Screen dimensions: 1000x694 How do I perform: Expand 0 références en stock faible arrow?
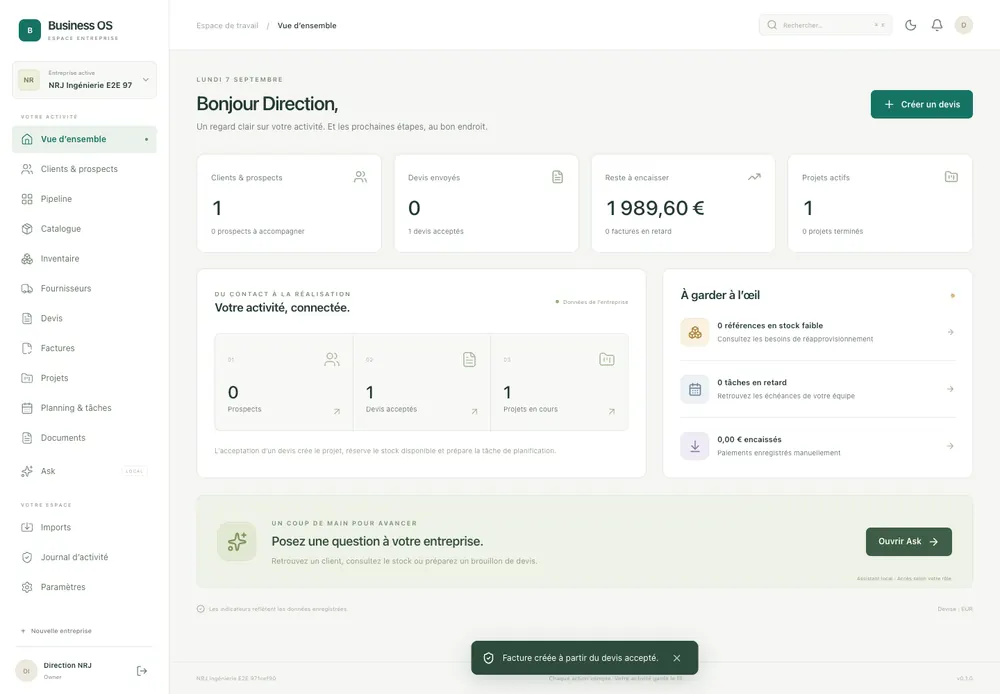[950, 332]
